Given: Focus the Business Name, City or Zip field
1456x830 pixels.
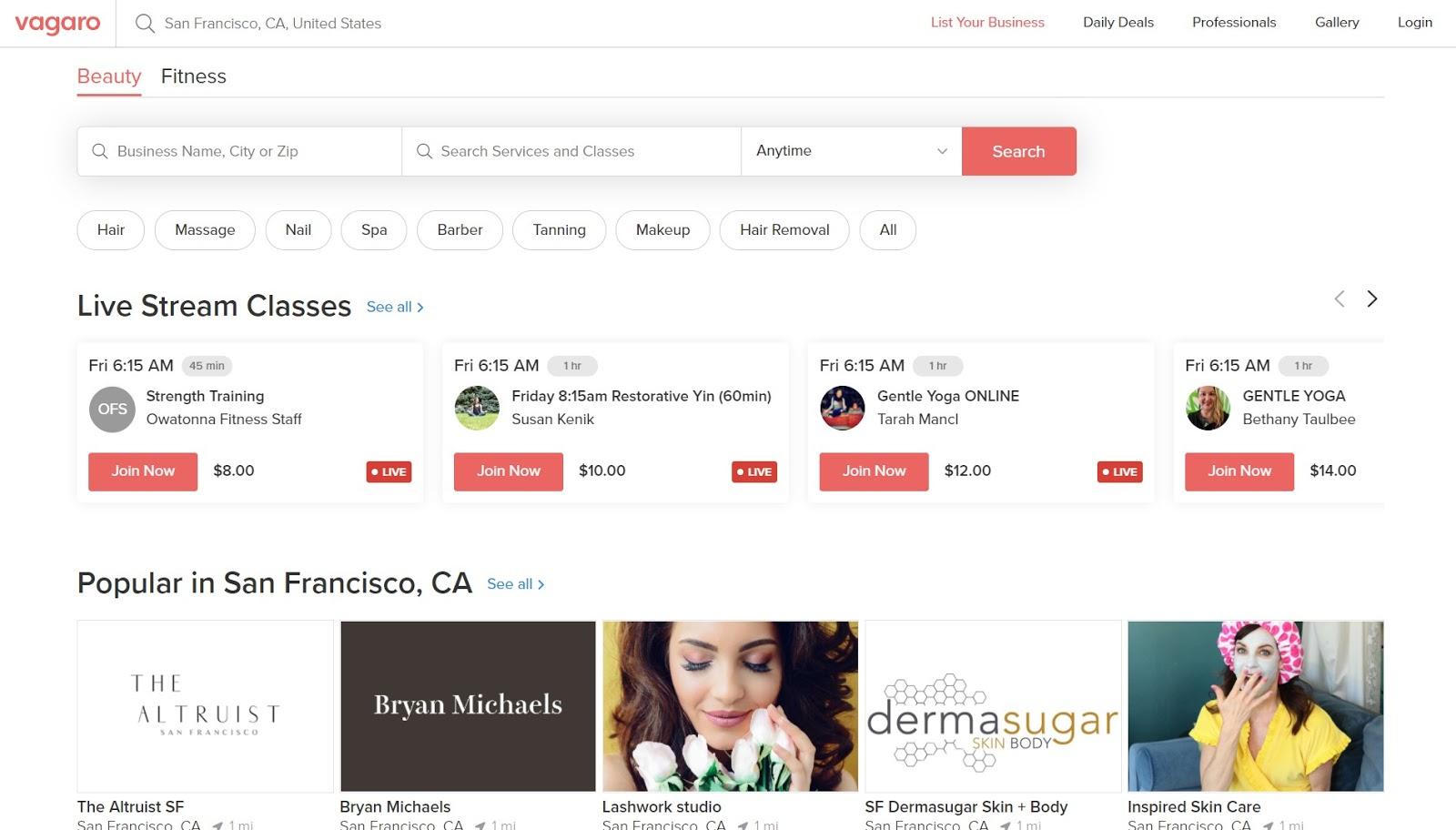Looking at the screenshot, I should coord(239,151).
